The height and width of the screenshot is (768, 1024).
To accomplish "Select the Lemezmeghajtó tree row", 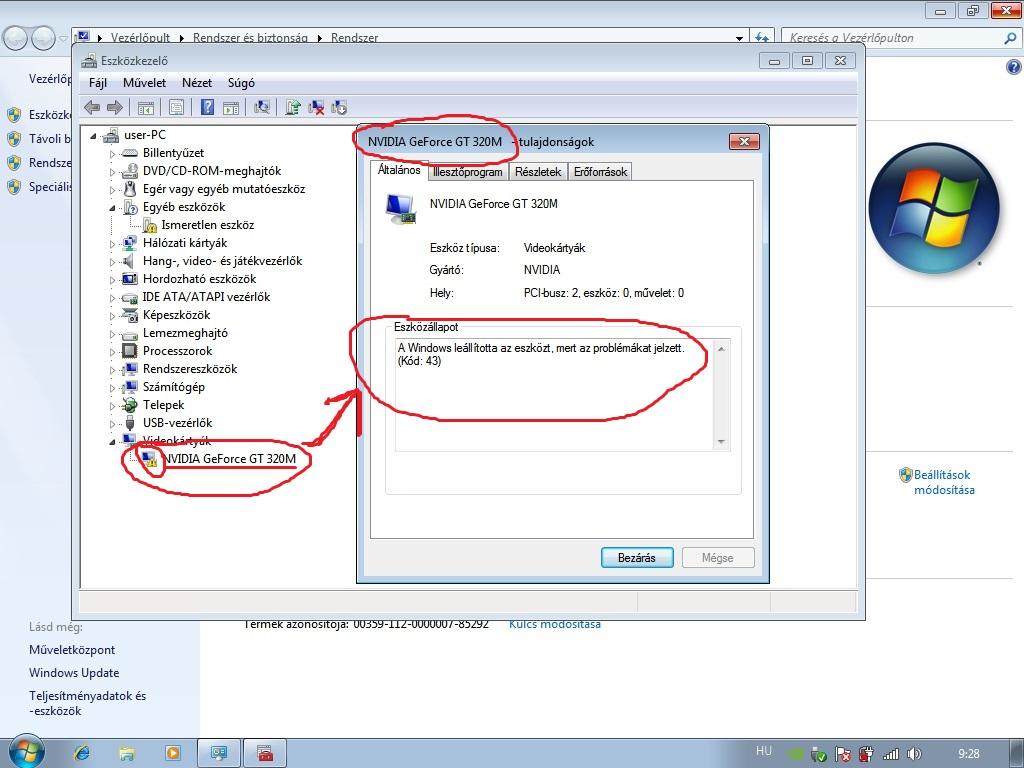I will click(185, 333).
